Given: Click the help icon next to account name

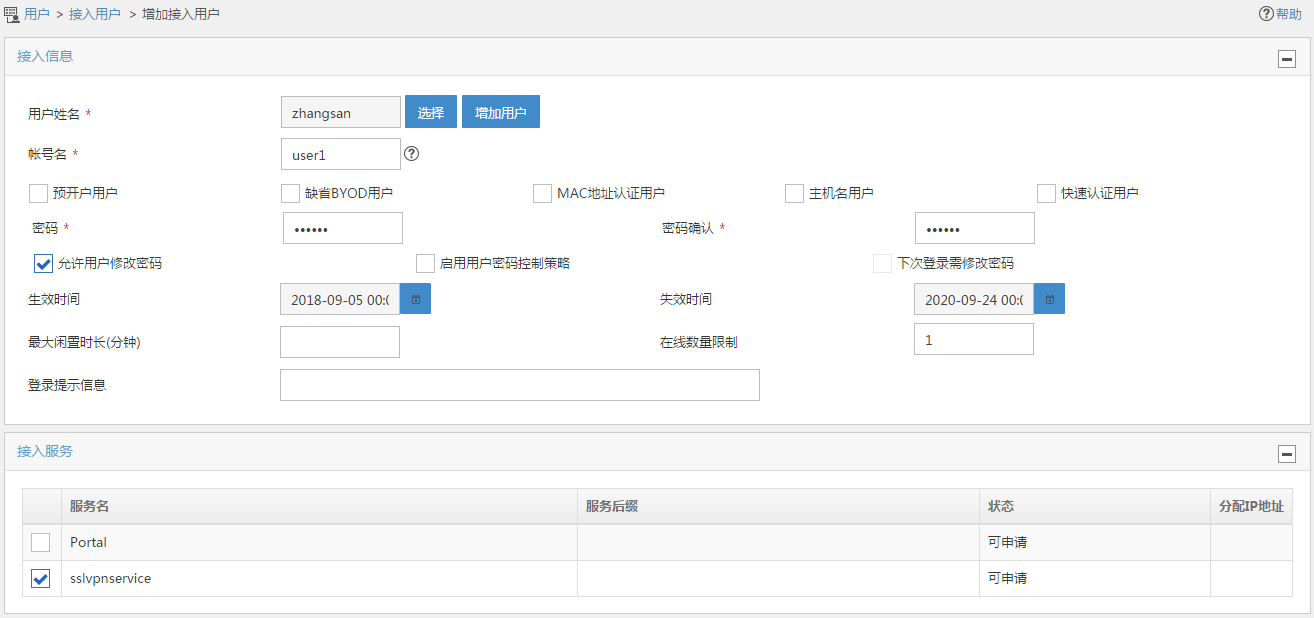Looking at the screenshot, I should (411, 154).
